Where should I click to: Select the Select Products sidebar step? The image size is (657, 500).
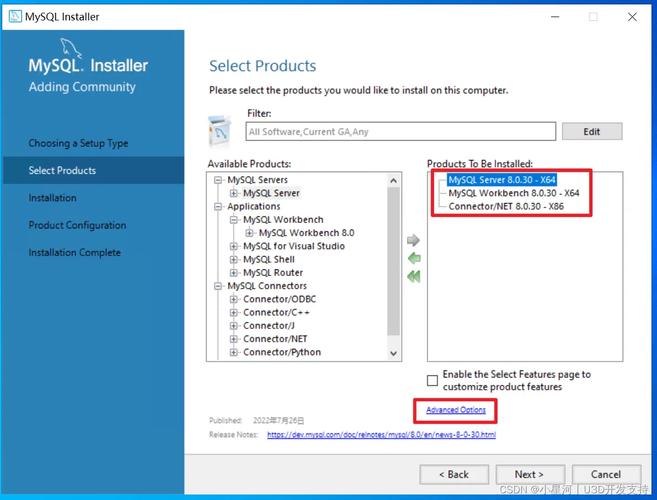pyautogui.click(x=93, y=170)
